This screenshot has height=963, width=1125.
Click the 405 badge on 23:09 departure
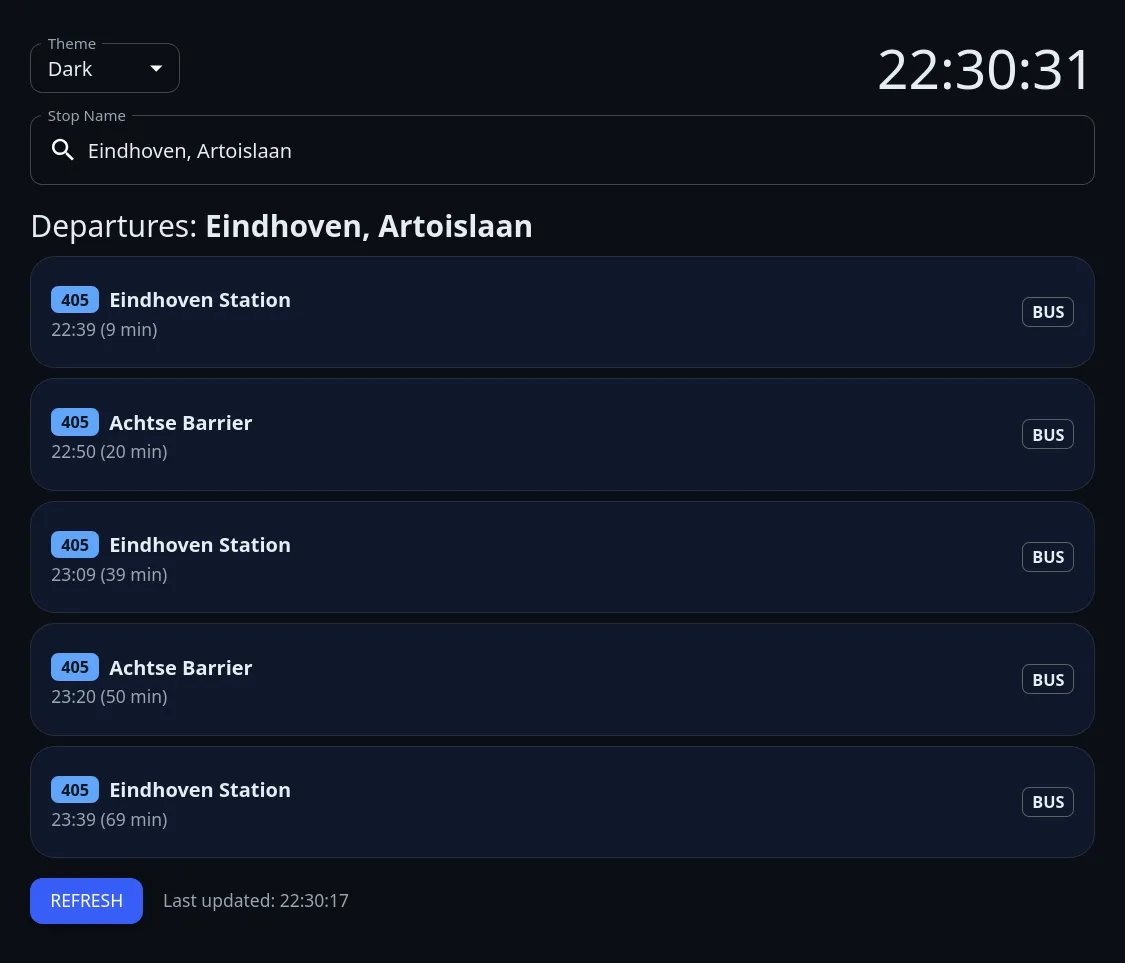coord(75,545)
